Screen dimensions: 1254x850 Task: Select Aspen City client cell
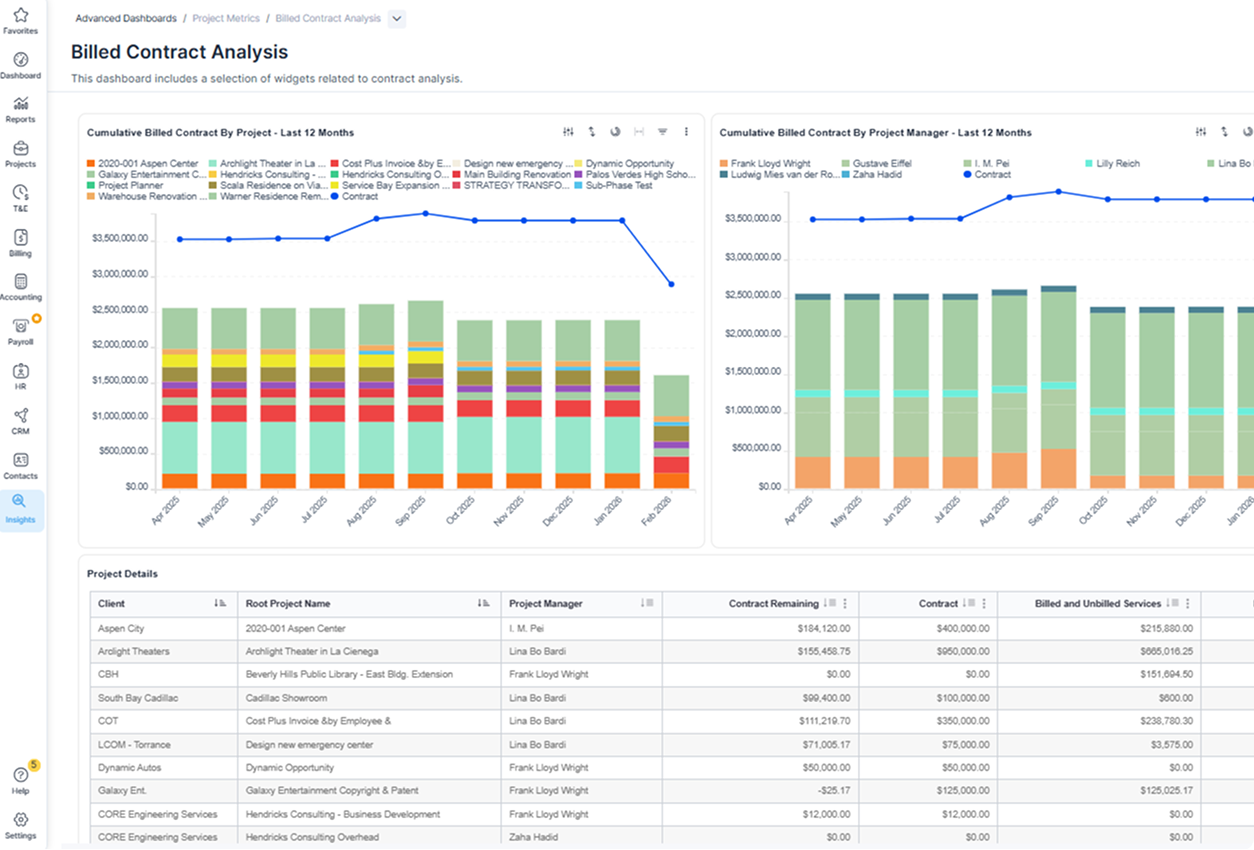163,628
